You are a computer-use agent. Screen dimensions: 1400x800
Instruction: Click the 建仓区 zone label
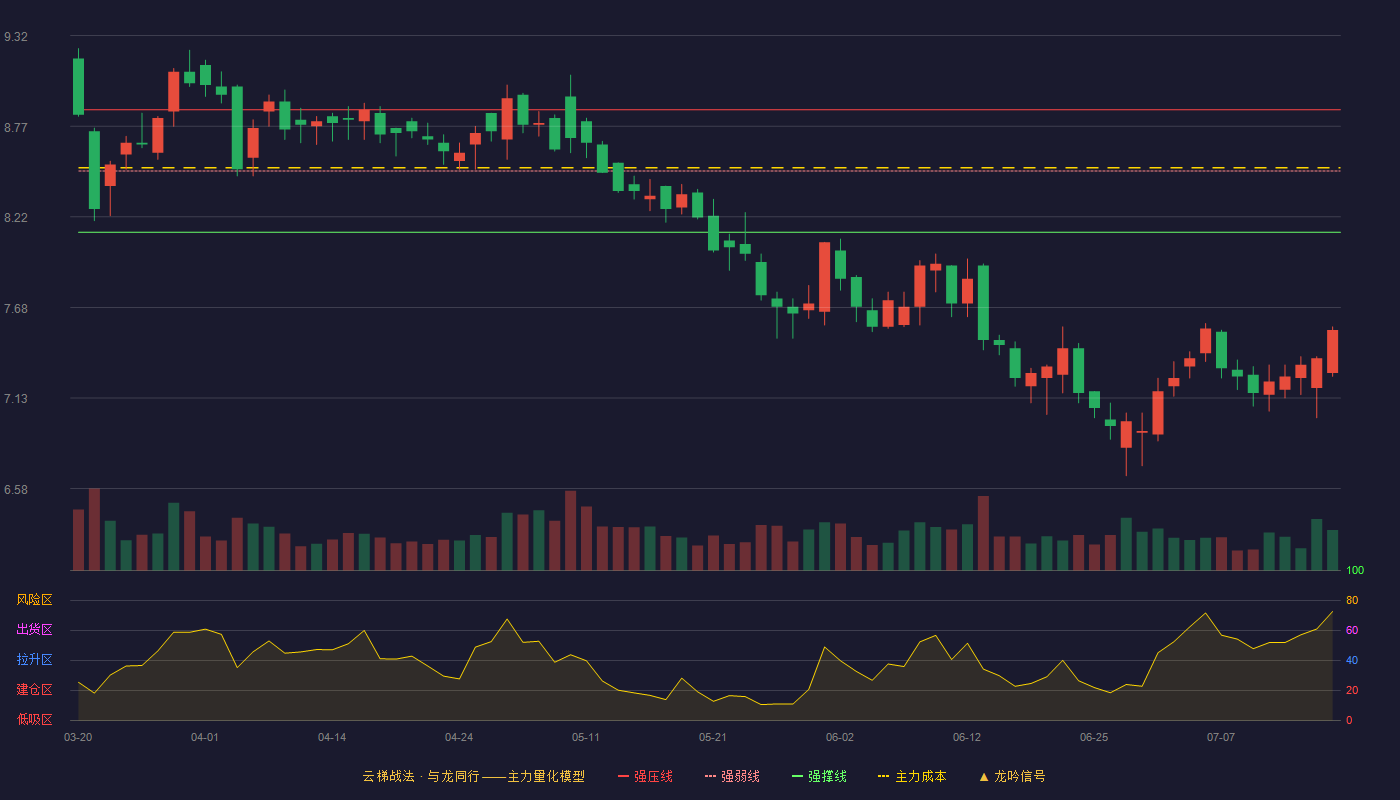[x=34, y=690]
